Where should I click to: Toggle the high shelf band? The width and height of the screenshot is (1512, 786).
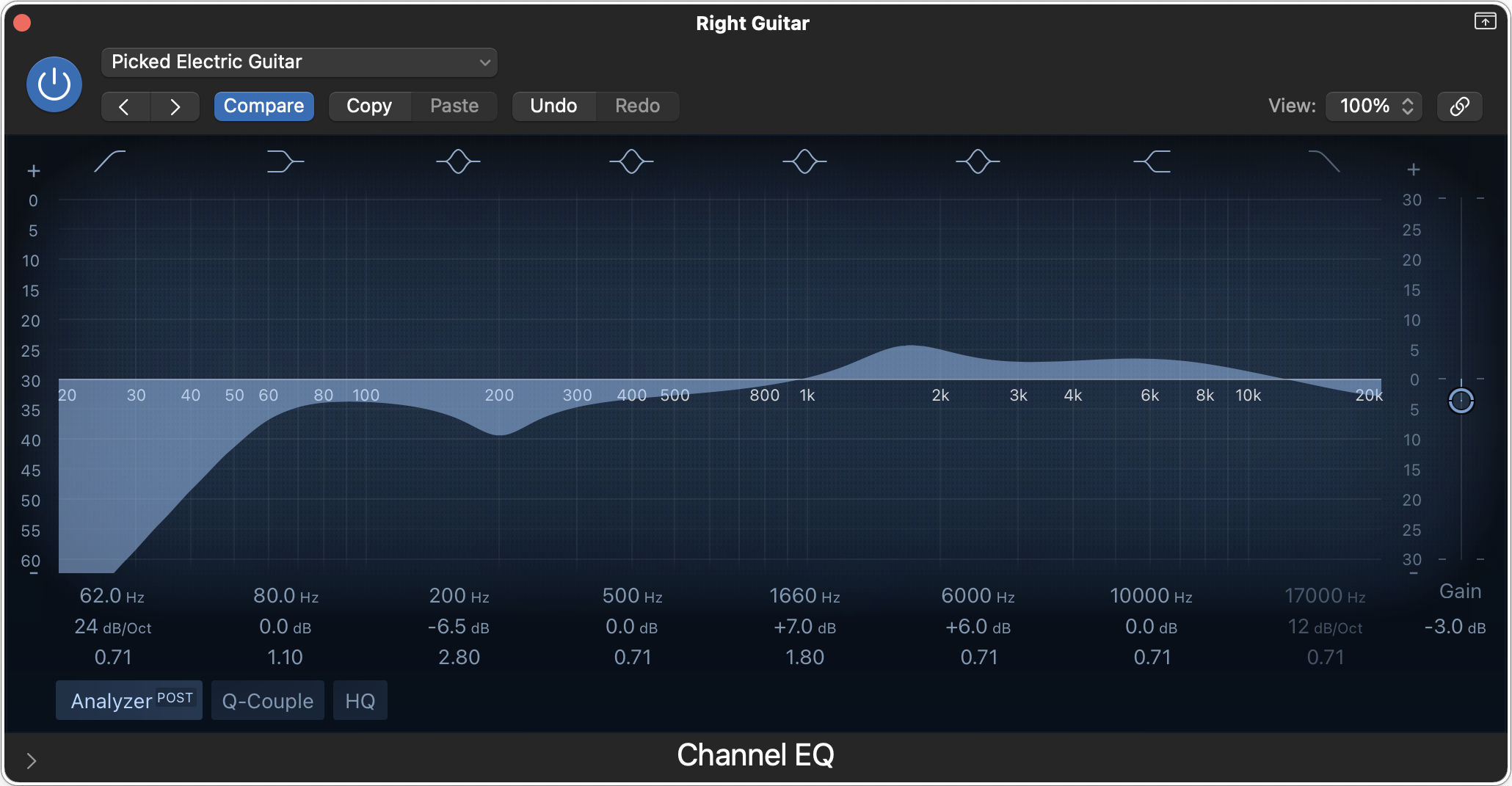click(x=1152, y=161)
